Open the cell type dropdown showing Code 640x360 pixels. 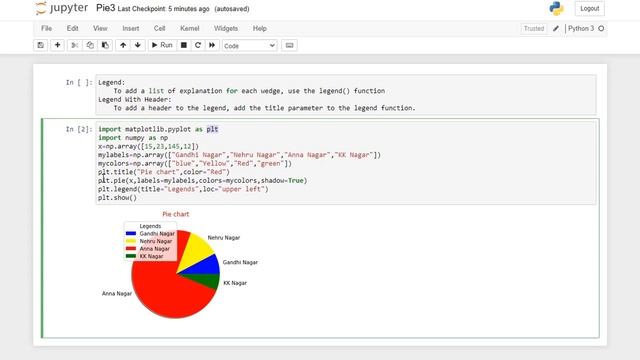[249, 46]
